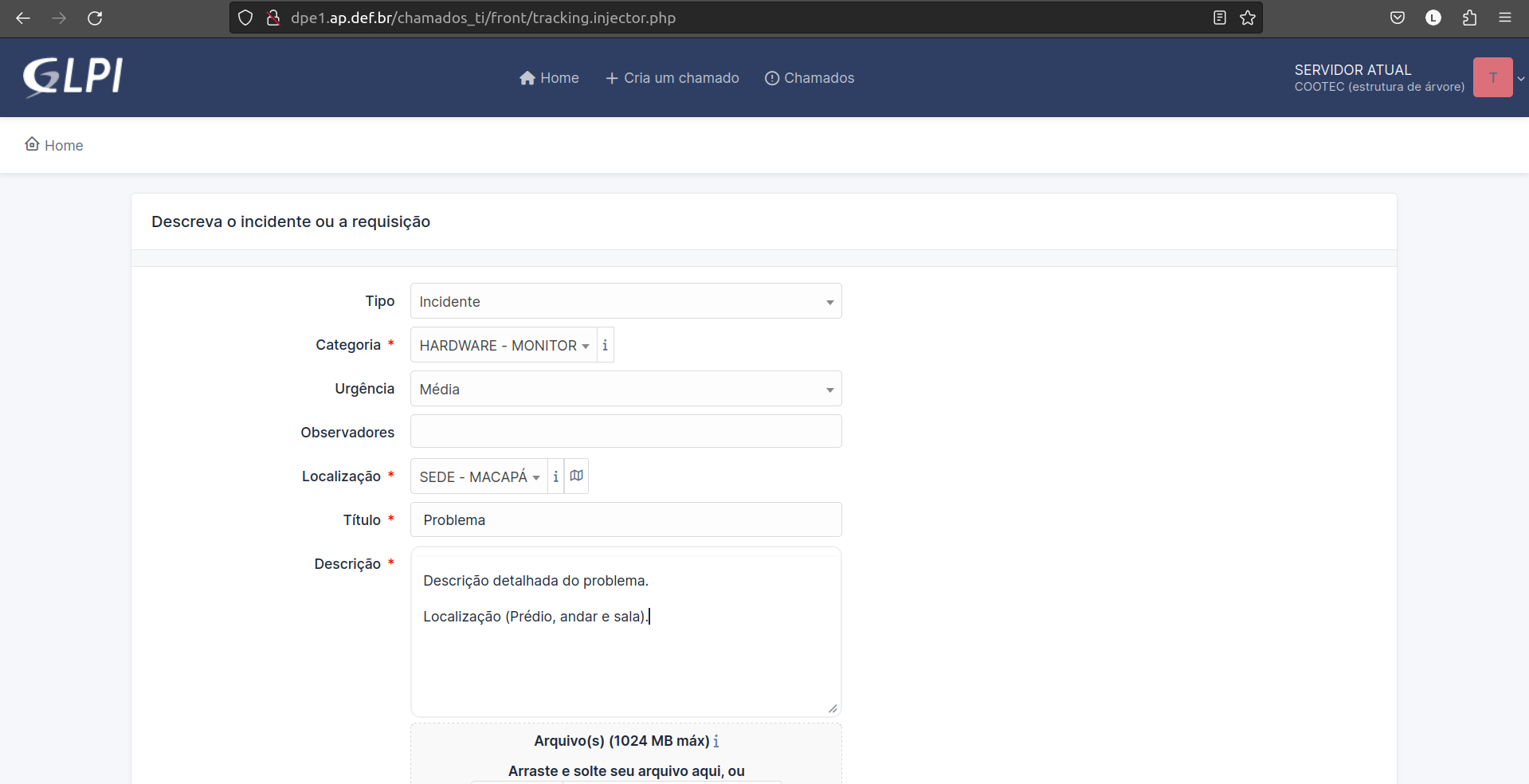Click the GLPI logo
This screenshot has width=1529, height=784.
tap(73, 77)
